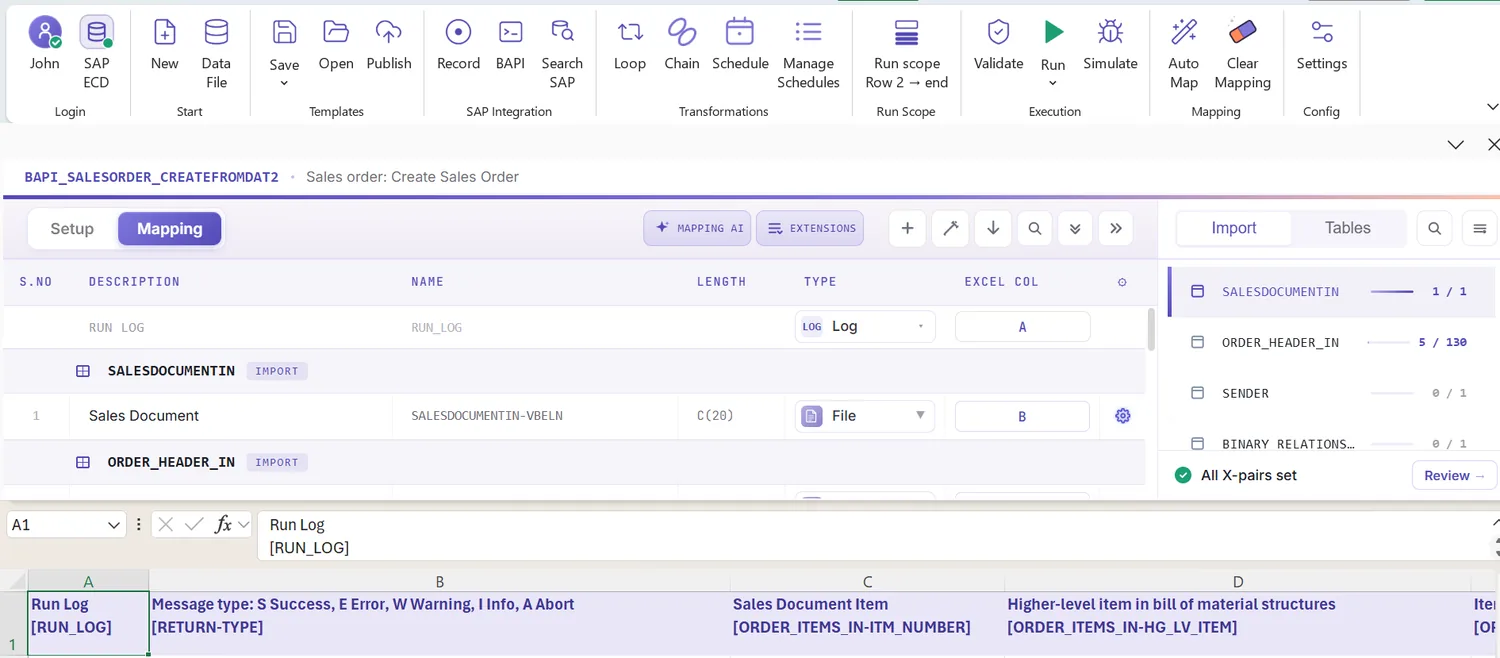Expand all with double down chevrons
Image resolution: width=1500 pixels, height=658 pixels.
click(1075, 228)
